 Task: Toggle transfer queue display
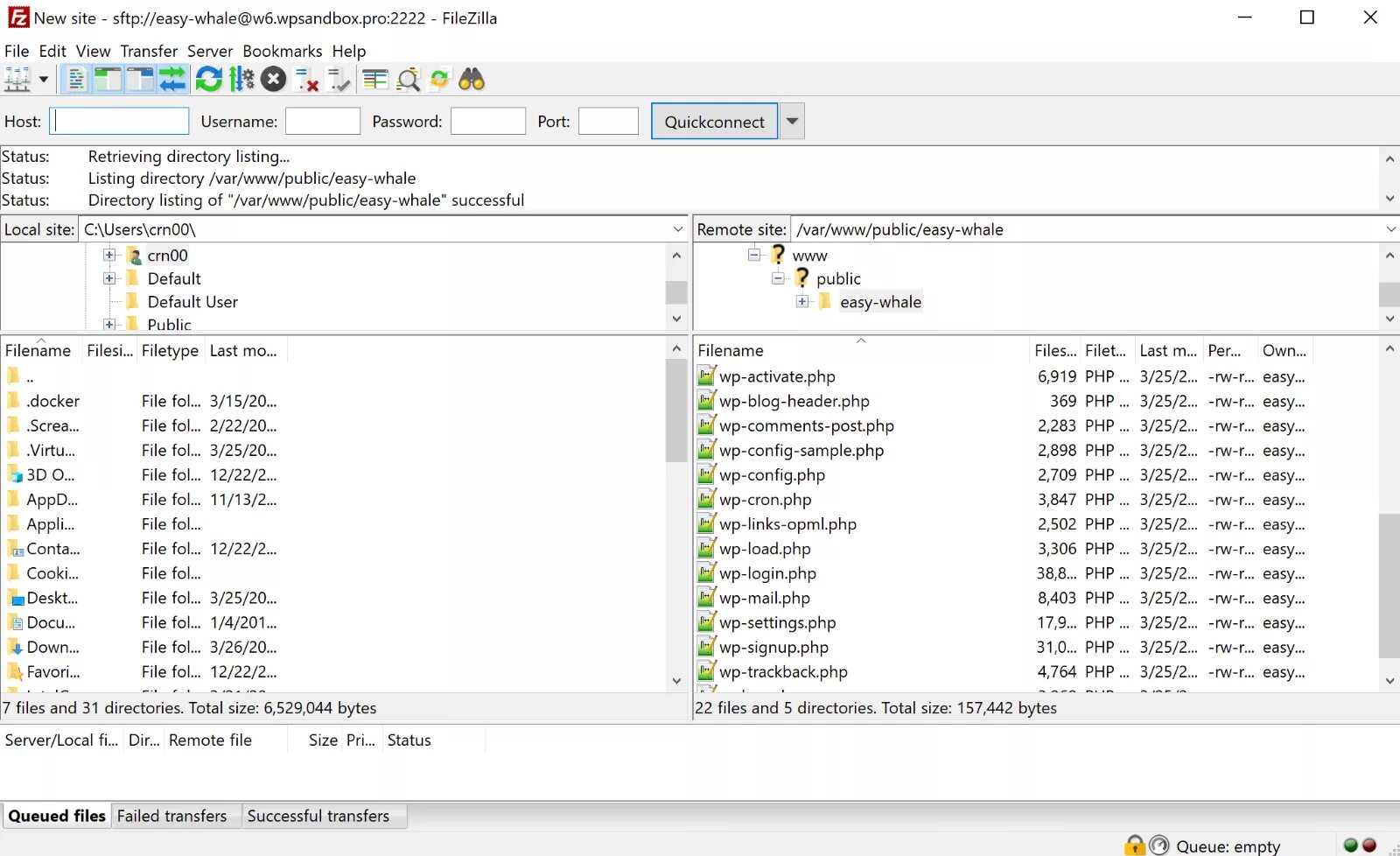pyautogui.click(x=172, y=80)
